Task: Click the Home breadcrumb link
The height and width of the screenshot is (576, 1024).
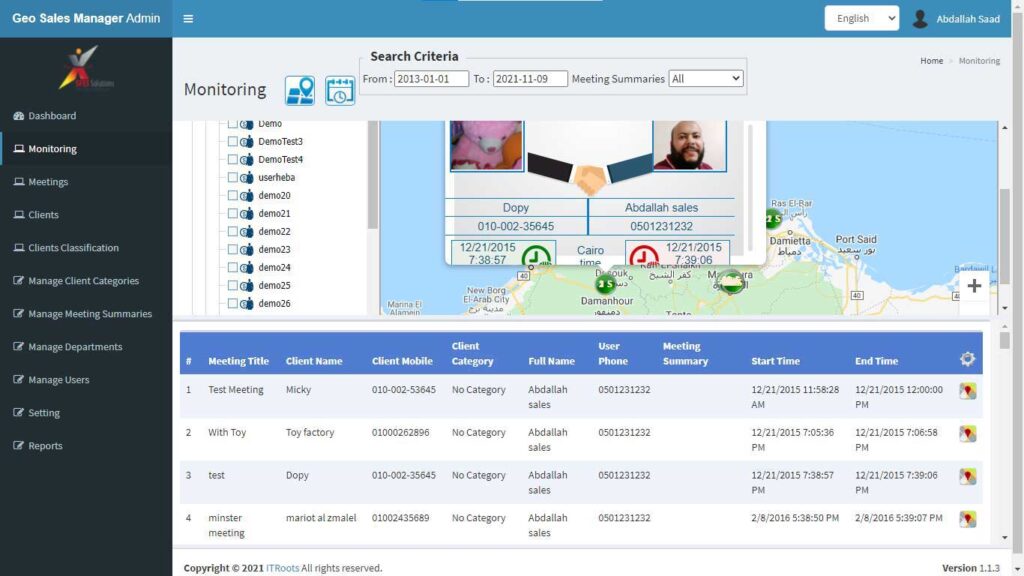Action: click(x=931, y=61)
